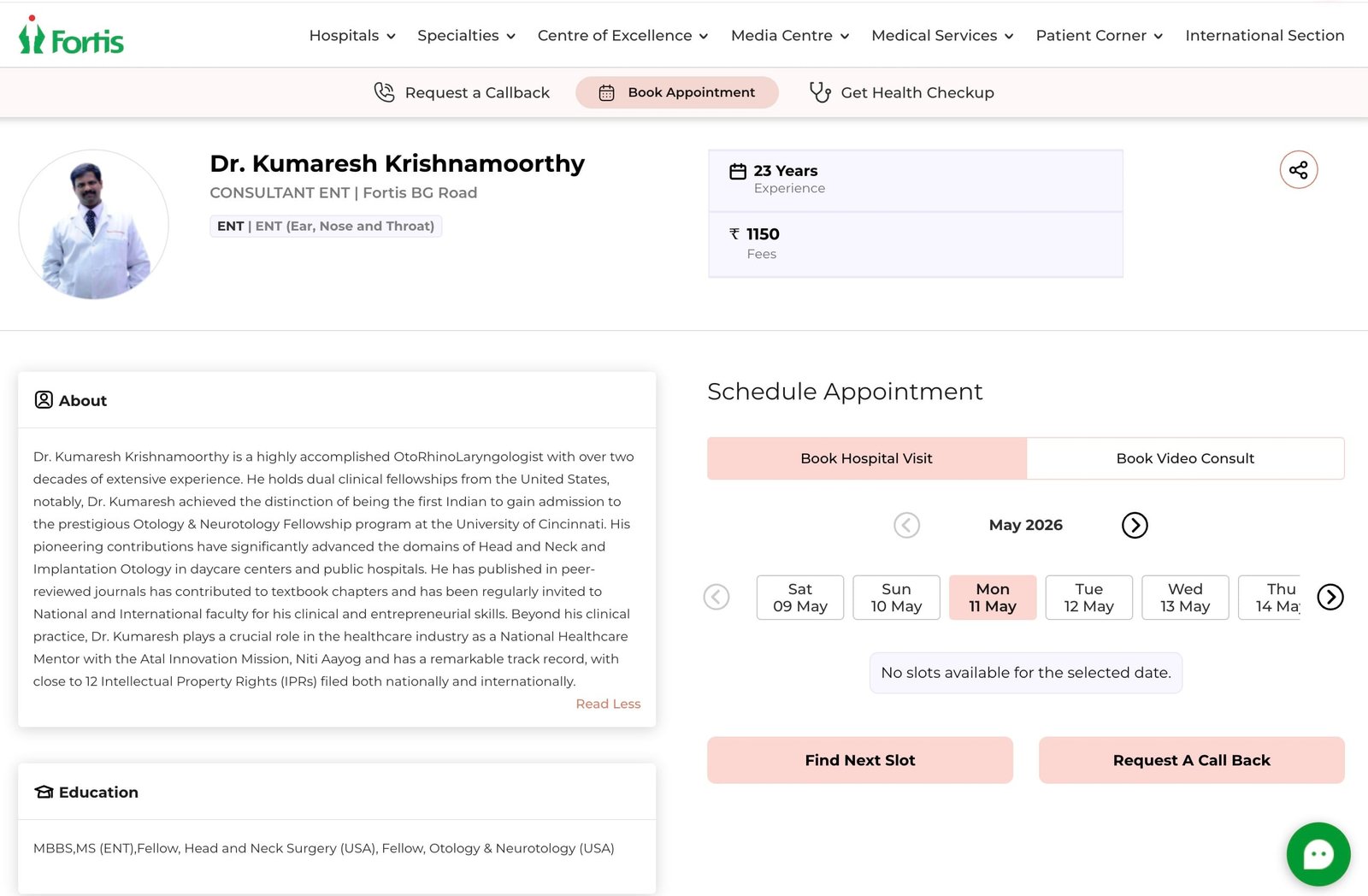The width and height of the screenshot is (1368, 896).
Task: Expand the Specialties dropdown menu
Action: pyautogui.click(x=466, y=36)
